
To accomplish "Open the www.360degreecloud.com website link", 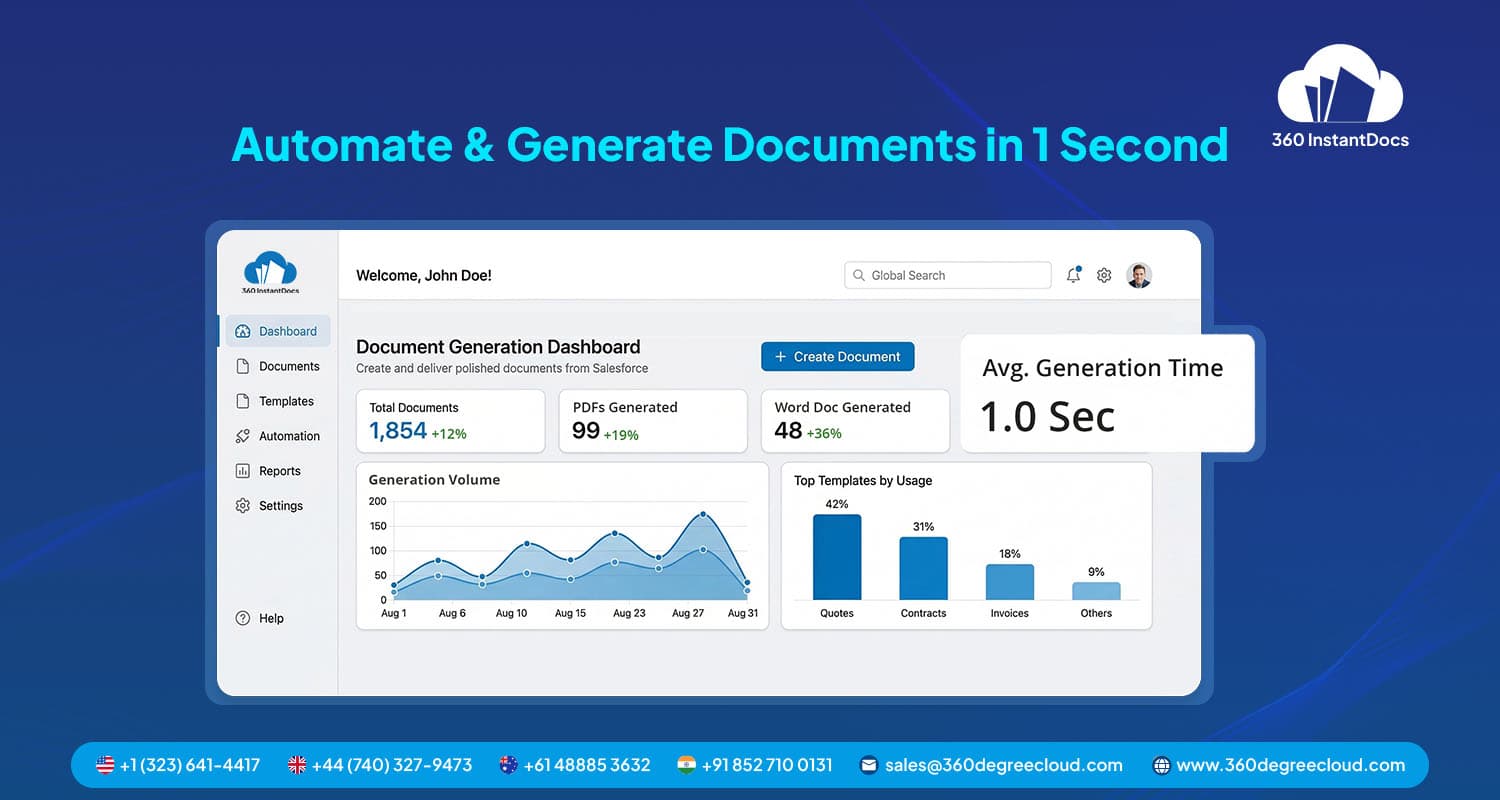I will point(1291,765).
